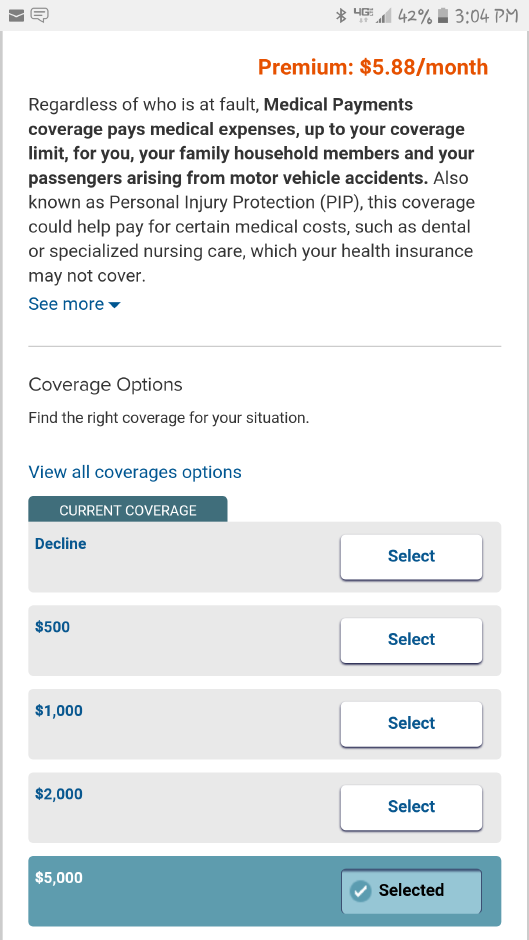Choose the $500 coverage Select button
Screen dimensions: 529x940
point(411,640)
